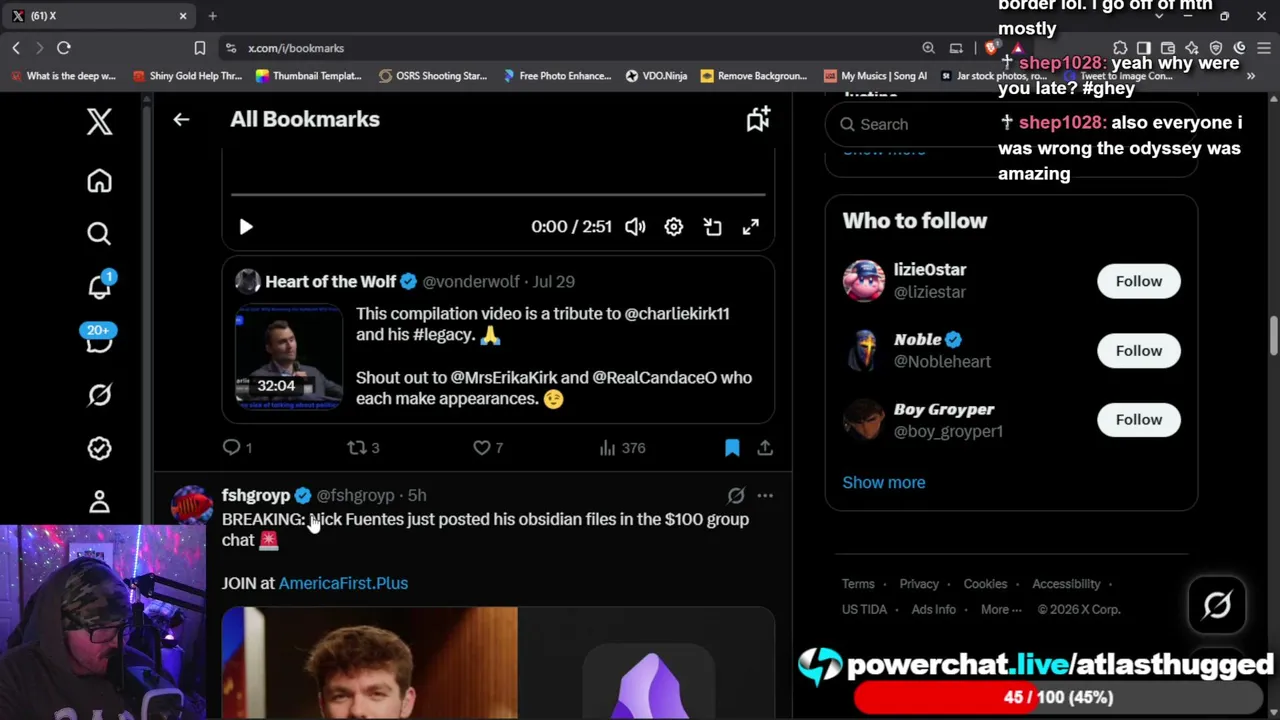Reload the page
Image resolution: width=1280 pixels, height=720 pixels.
click(x=63, y=48)
